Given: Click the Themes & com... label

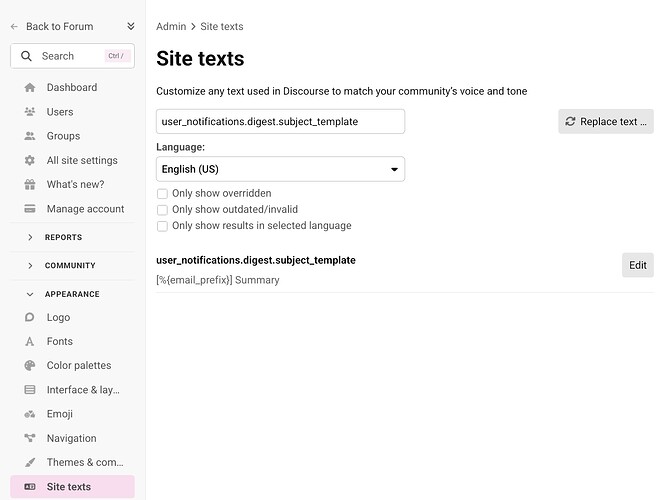Looking at the screenshot, I should click(x=85, y=462).
